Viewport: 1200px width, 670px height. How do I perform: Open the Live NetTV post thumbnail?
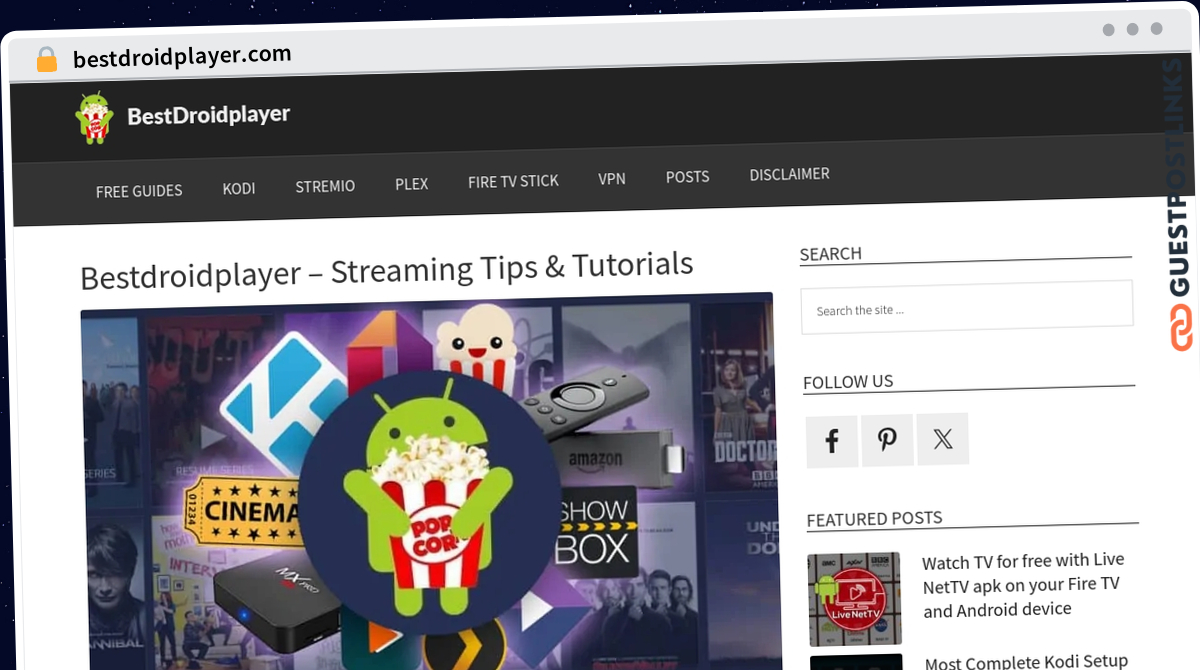point(854,599)
